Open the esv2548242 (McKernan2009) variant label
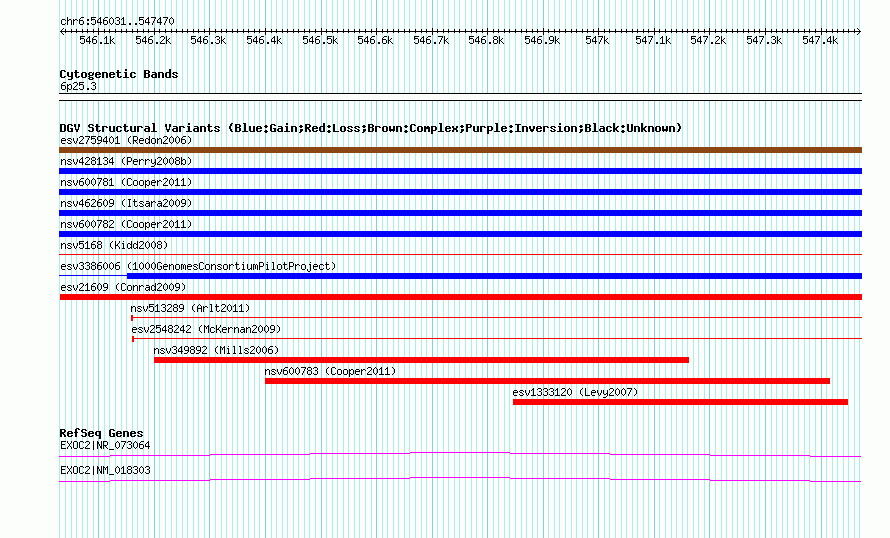 pos(206,330)
